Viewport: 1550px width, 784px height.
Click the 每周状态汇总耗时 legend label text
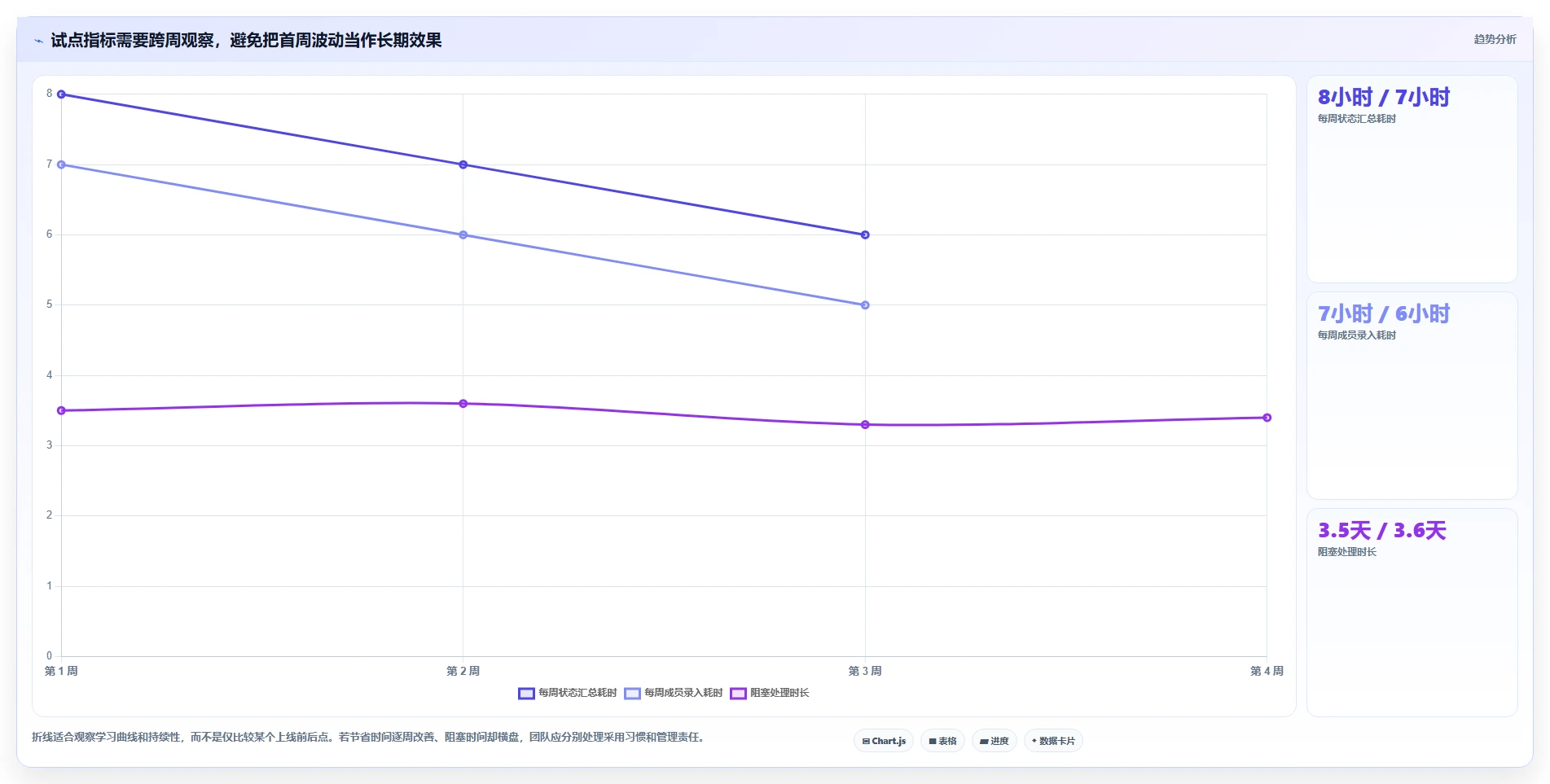click(x=577, y=693)
